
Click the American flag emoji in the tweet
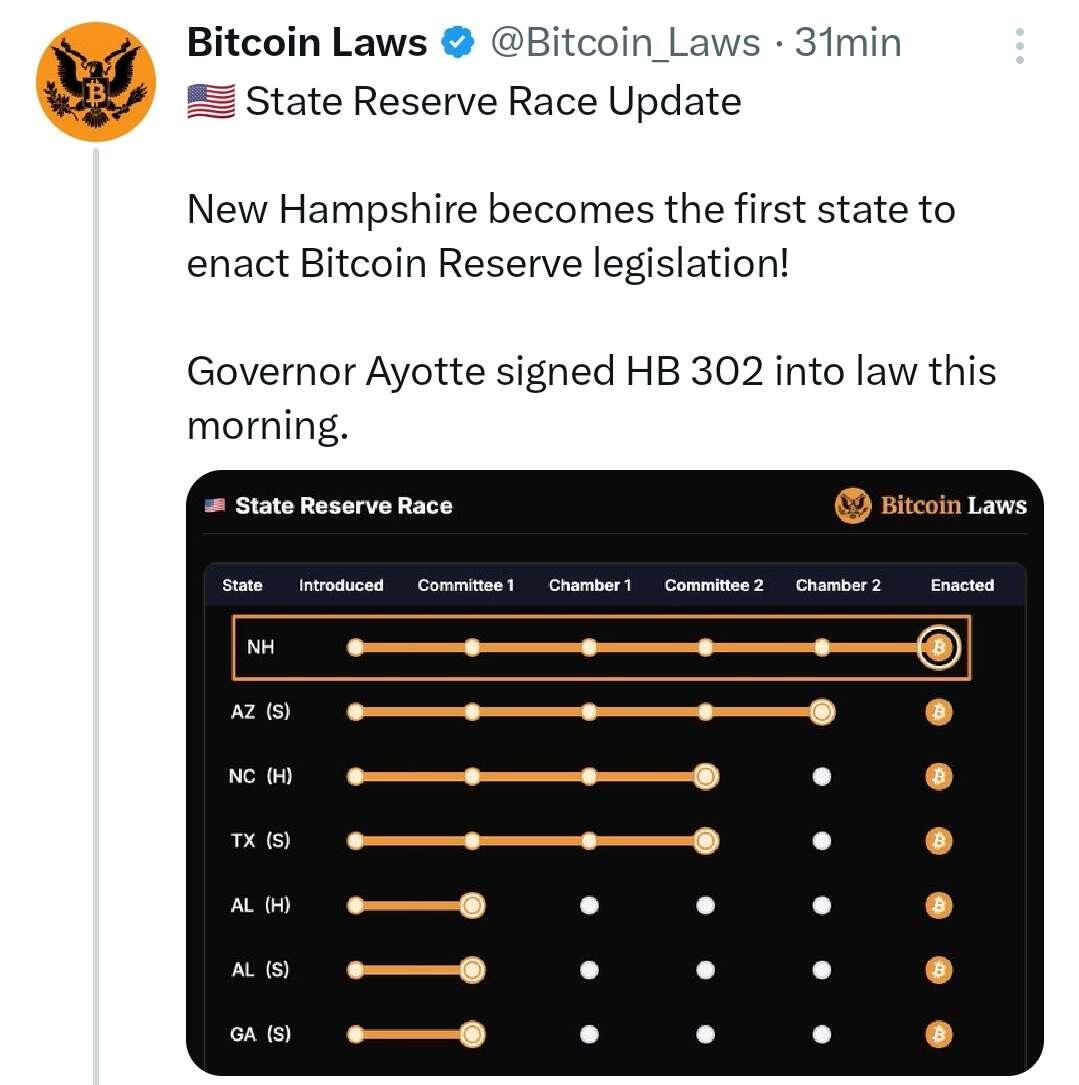[x=211, y=101]
